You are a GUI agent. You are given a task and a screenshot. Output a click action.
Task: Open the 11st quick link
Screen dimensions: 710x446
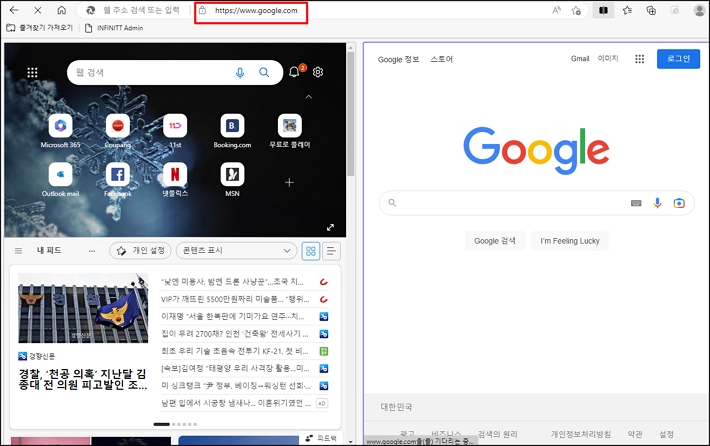pyautogui.click(x=175, y=131)
